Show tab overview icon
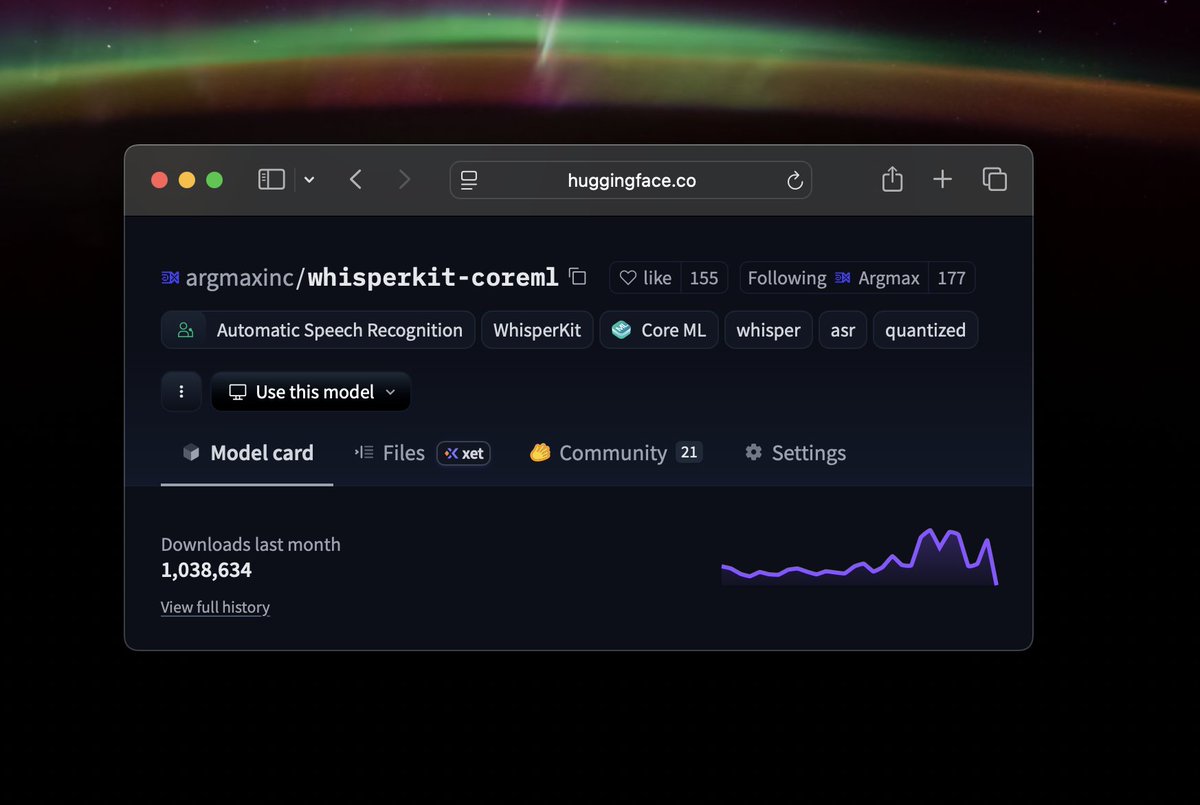The height and width of the screenshot is (805, 1200). pos(994,180)
